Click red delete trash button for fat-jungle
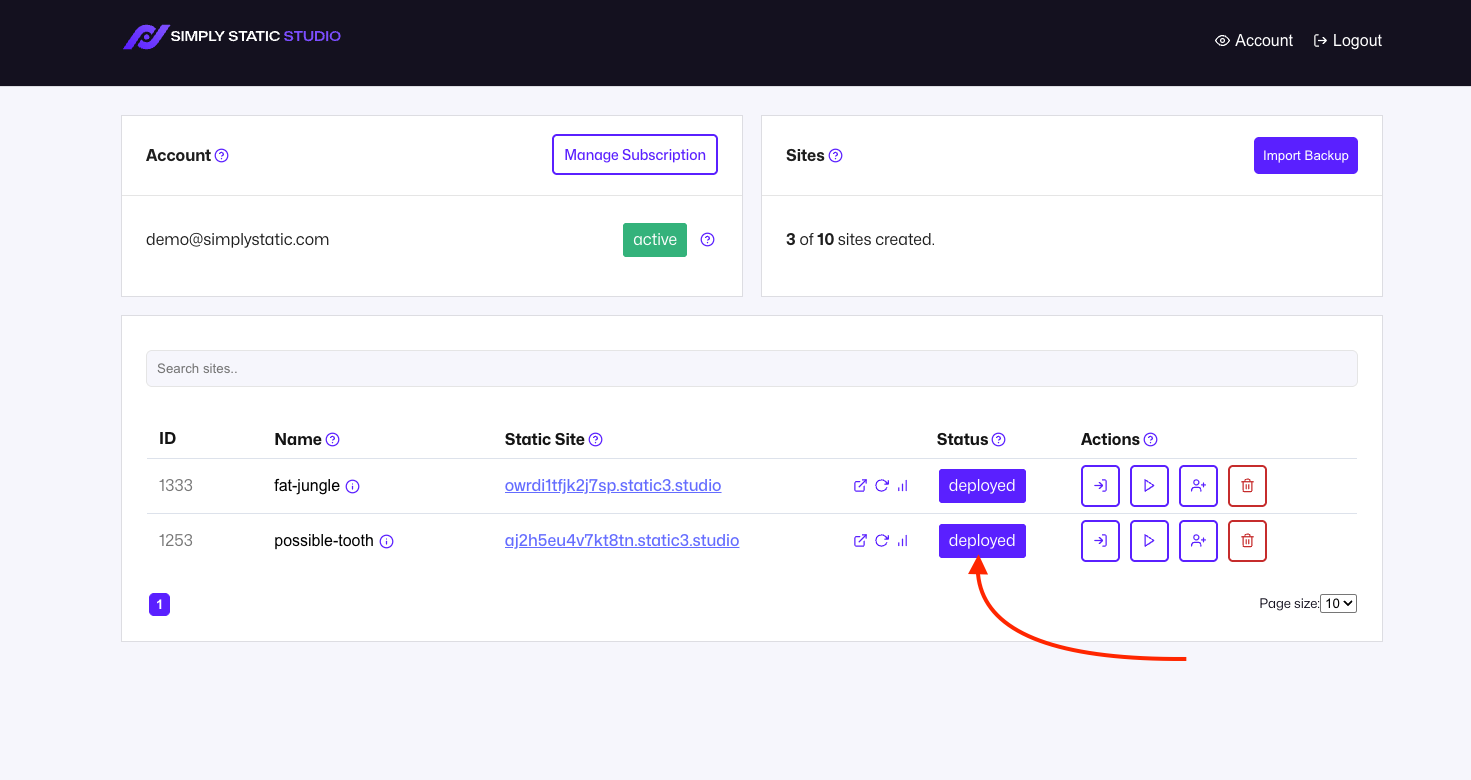The width and height of the screenshot is (1471, 780). (x=1247, y=486)
